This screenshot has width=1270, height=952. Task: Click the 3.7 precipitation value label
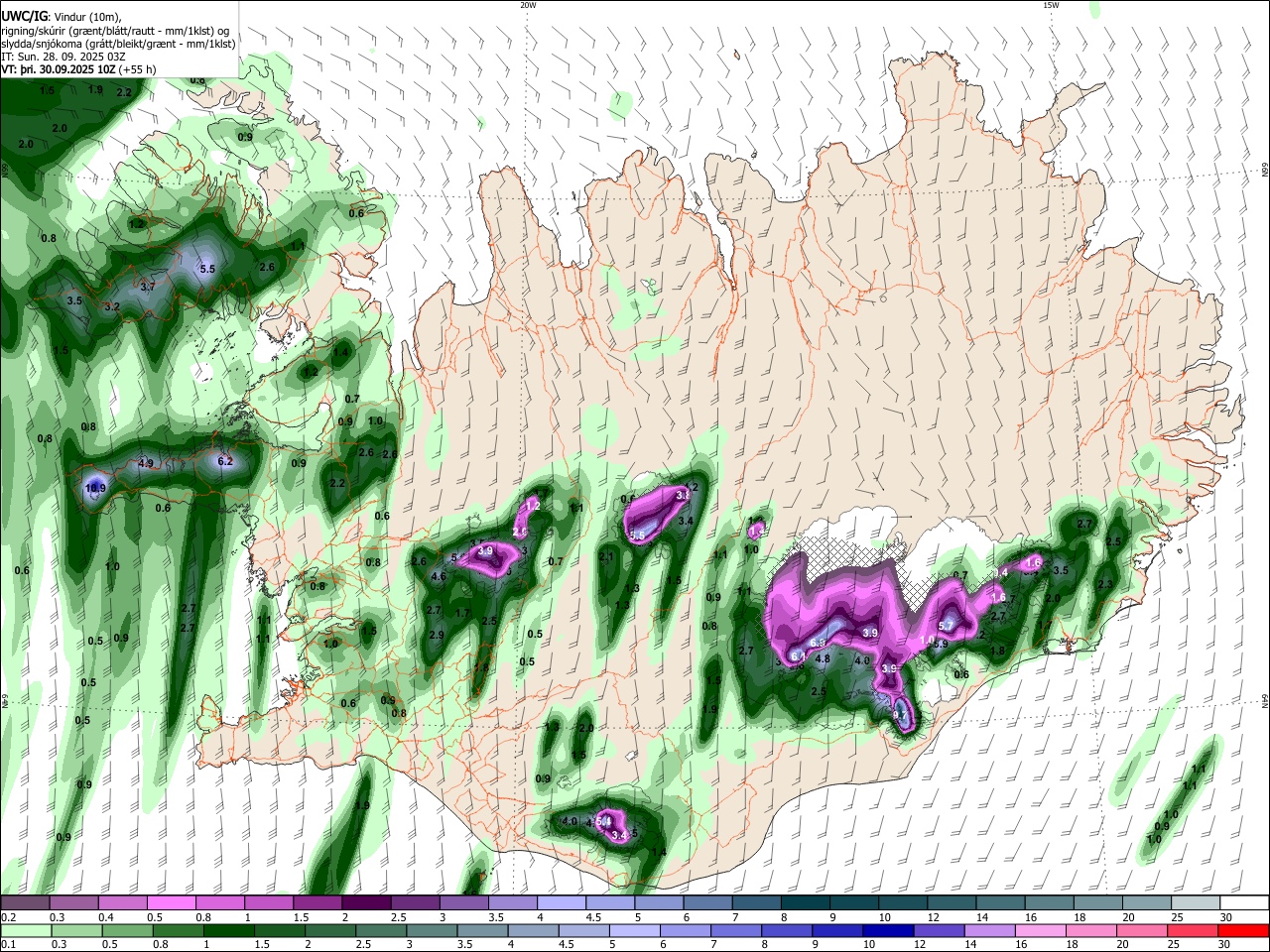148,287
